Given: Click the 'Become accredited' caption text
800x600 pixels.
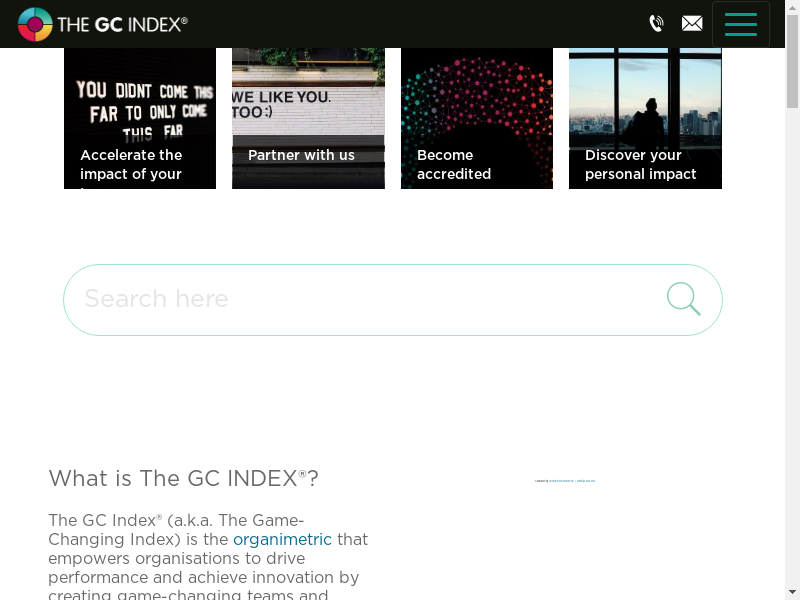Looking at the screenshot, I should 454,164.
